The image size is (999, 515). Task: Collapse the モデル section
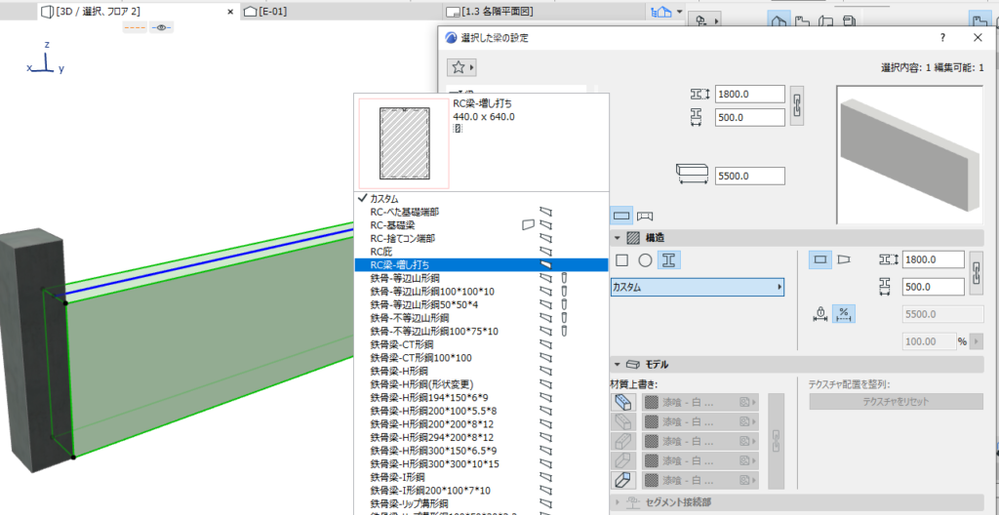pyautogui.click(x=617, y=365)
